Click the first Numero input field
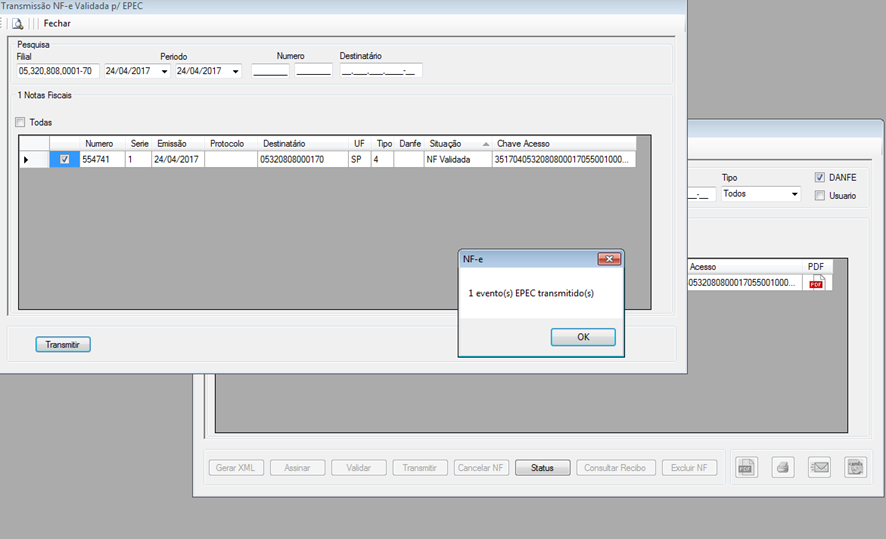Viewport: 886px width, 539px height. coord(270,71)
